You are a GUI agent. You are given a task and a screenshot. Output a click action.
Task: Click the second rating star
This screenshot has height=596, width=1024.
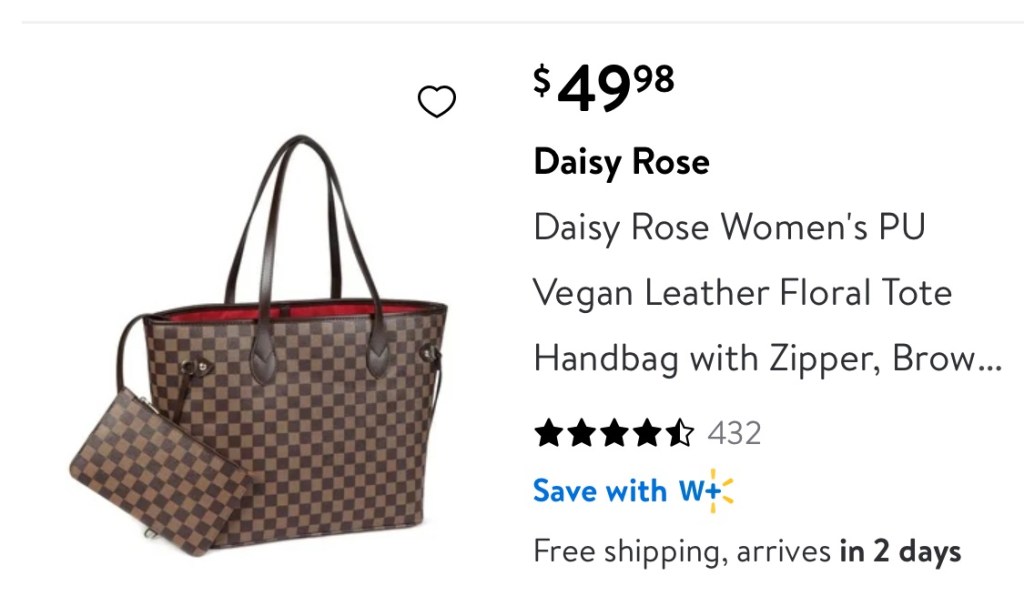click(581, 433)
